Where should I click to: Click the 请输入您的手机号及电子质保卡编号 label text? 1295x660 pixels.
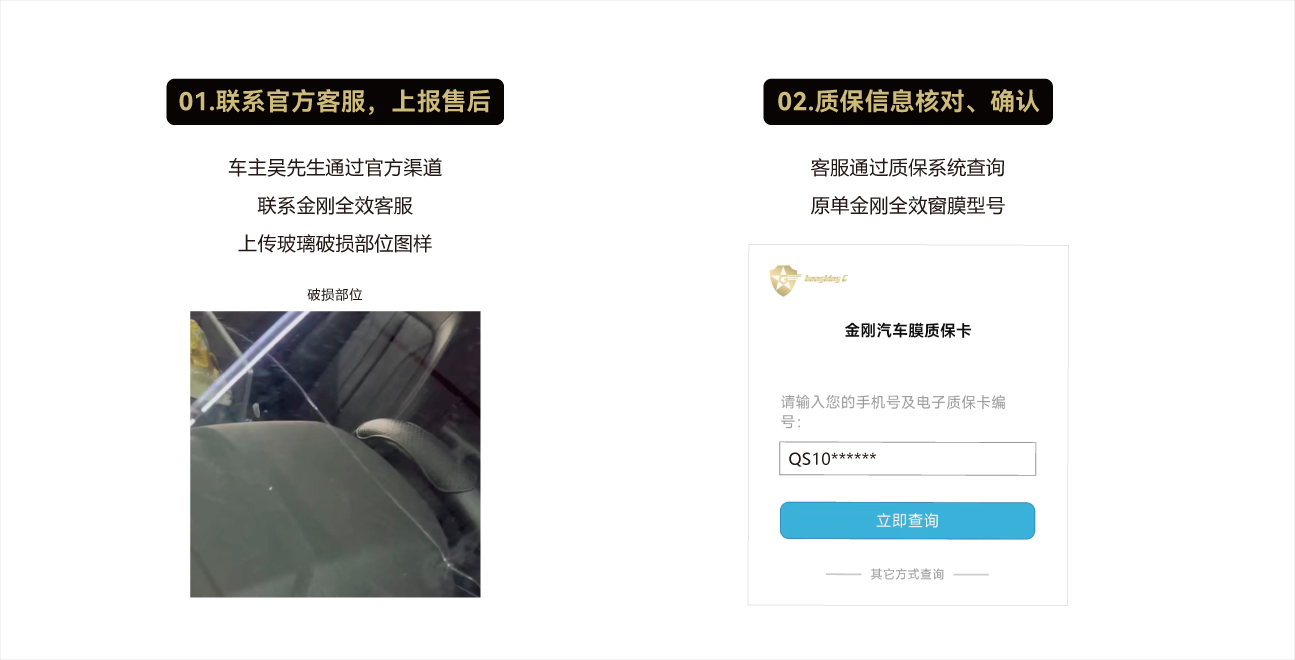point(893,412)
